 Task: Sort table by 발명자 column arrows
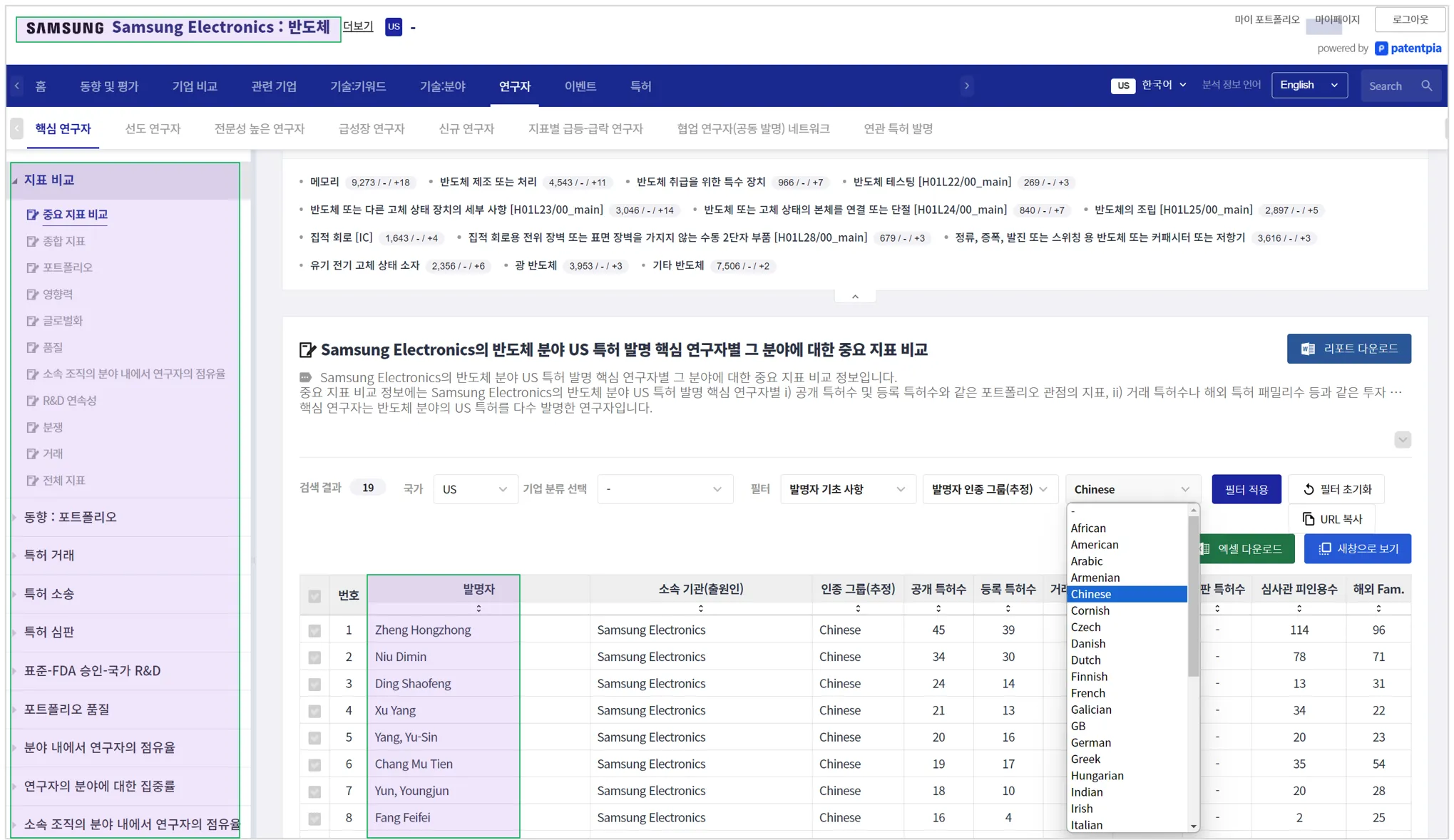point(478,609)
